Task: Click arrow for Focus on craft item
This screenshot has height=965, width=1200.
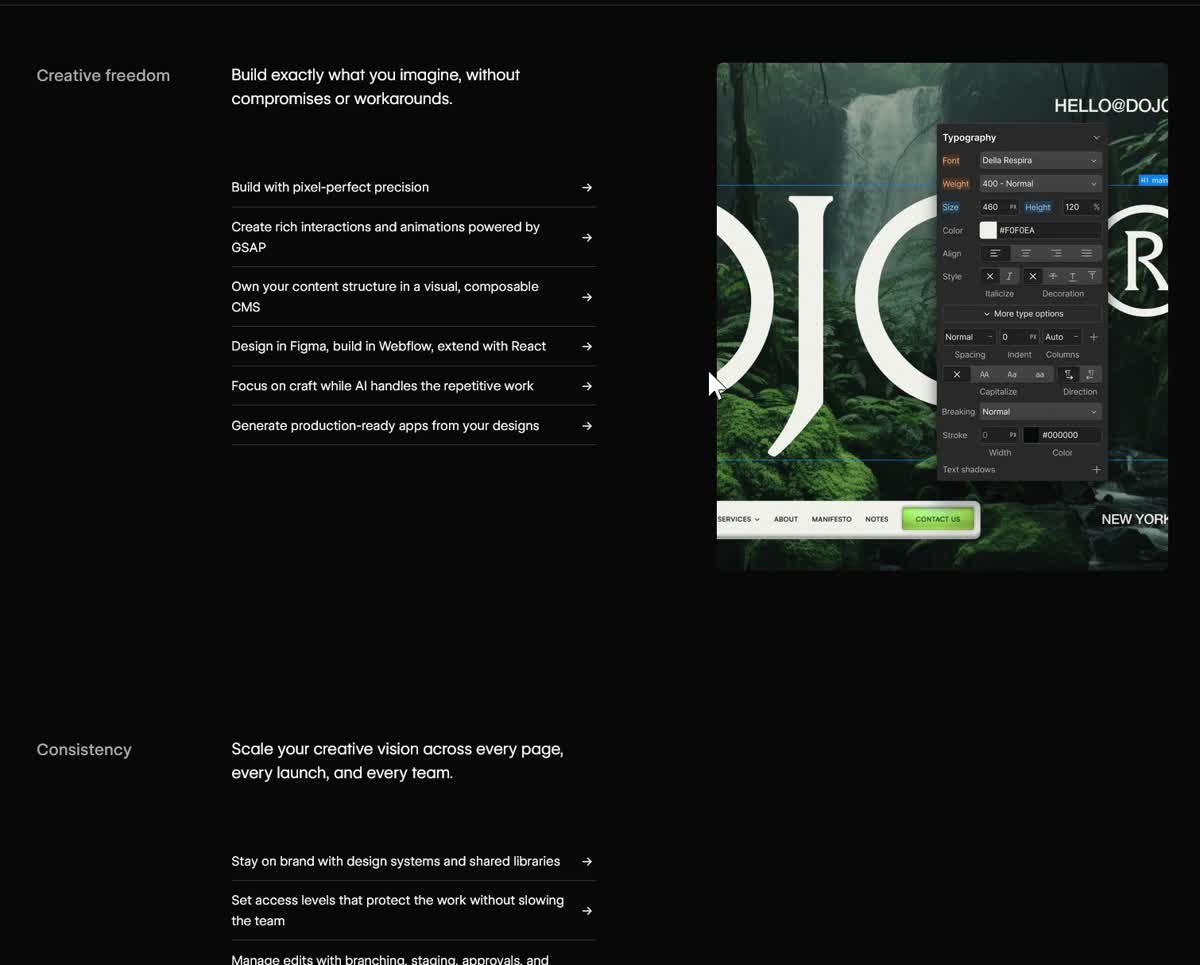Action: (587, 386)
